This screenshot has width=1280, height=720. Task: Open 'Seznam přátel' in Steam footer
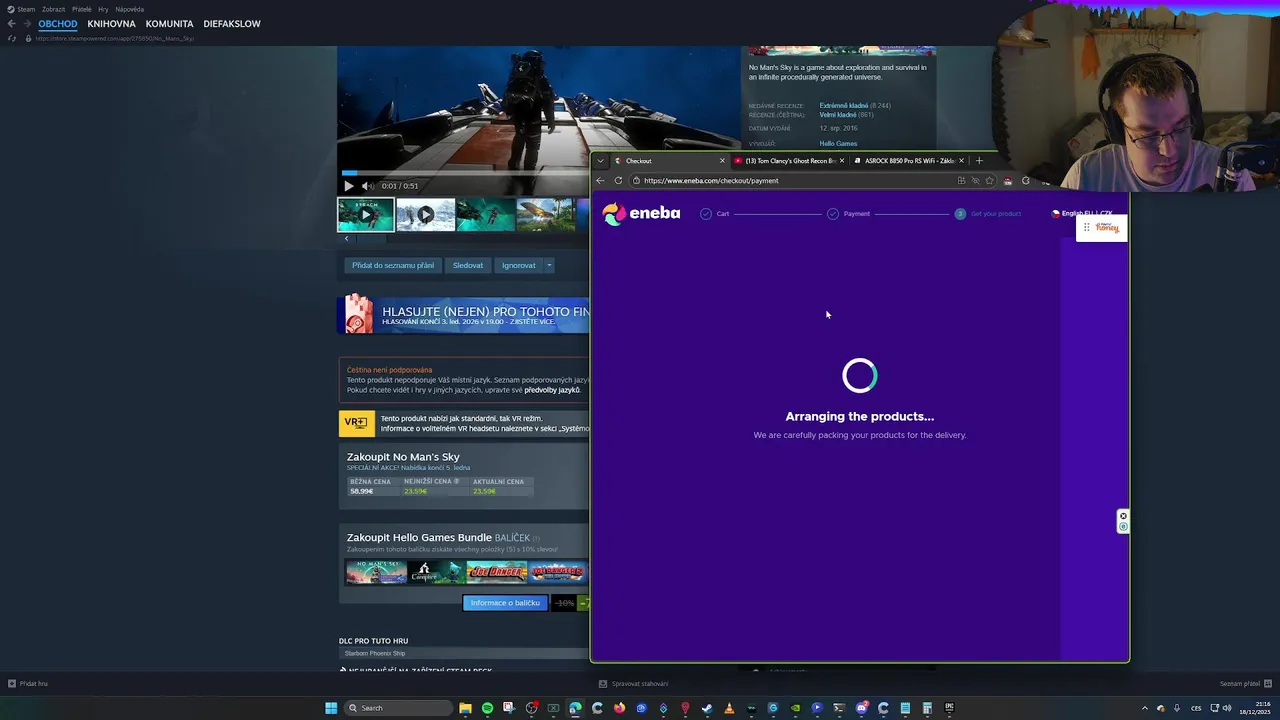[1245, 684]
